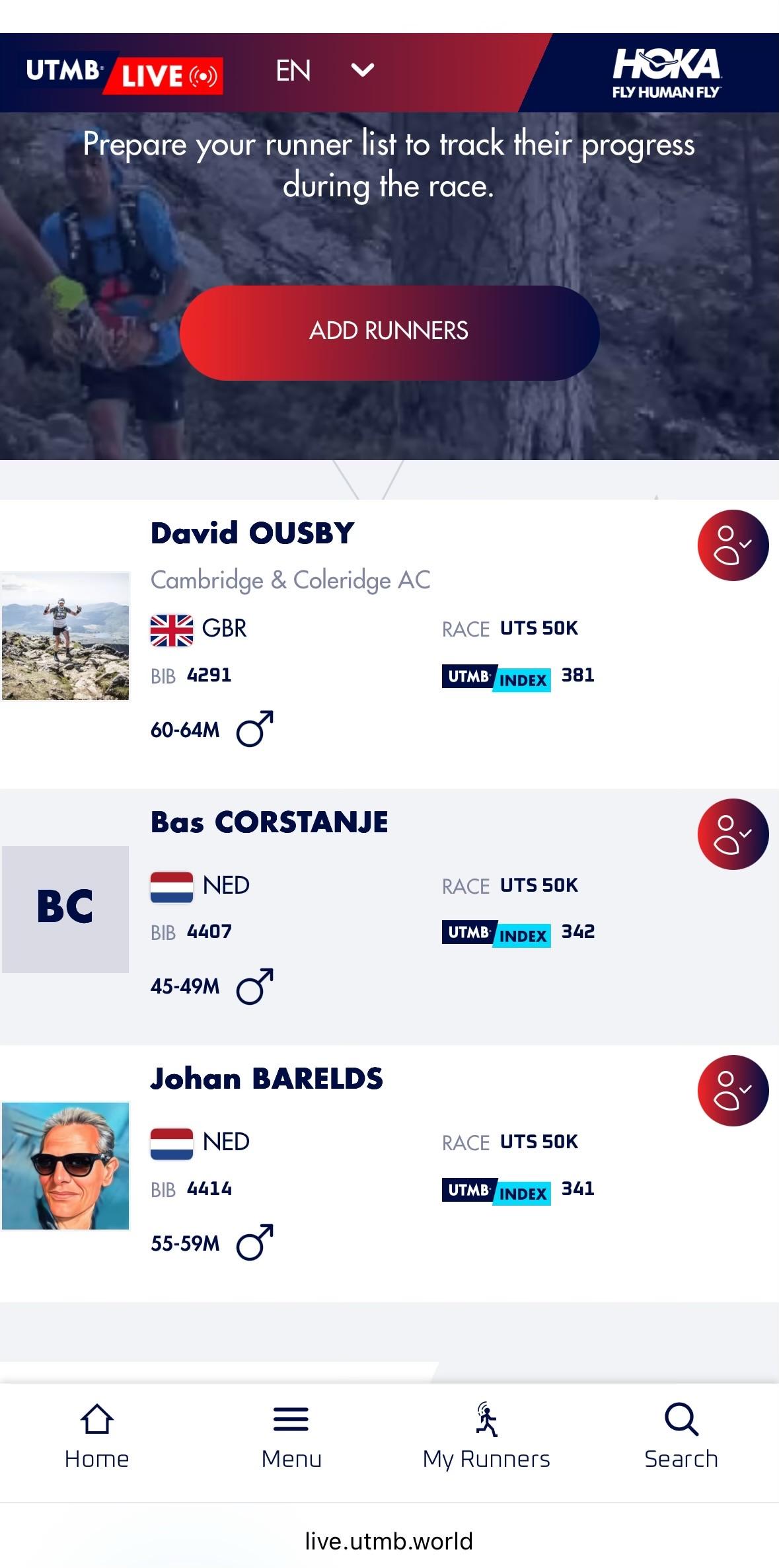Tap the live.utmb.world address bar

click(389, 1541)
